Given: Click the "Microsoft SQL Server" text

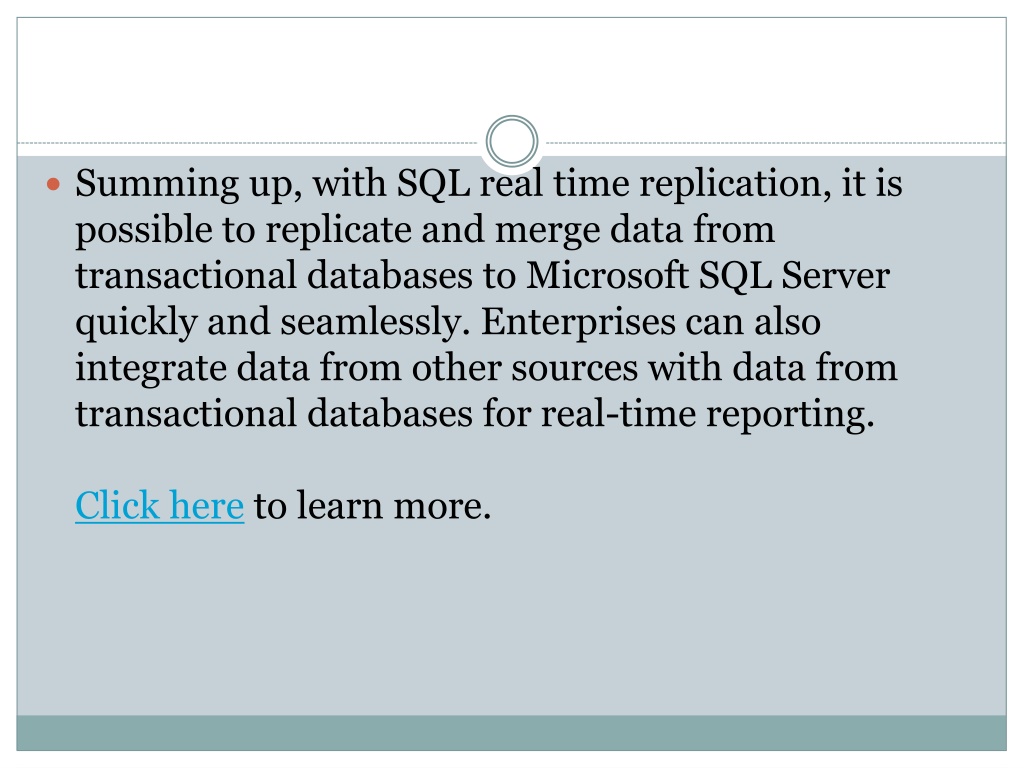Looking at the screenshot, I should tap(708, 276).
